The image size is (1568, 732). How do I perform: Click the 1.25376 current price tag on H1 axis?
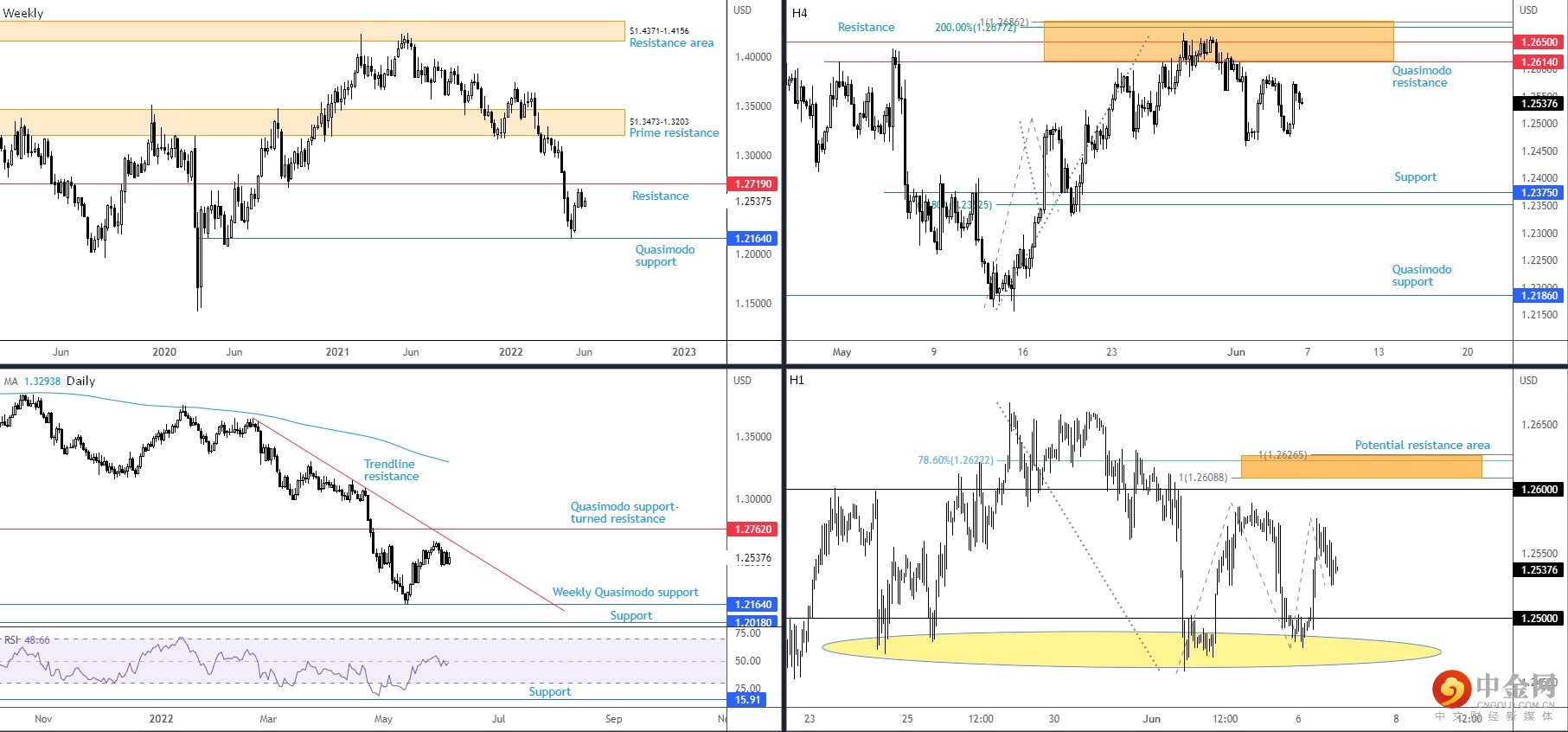[1539, 570]
